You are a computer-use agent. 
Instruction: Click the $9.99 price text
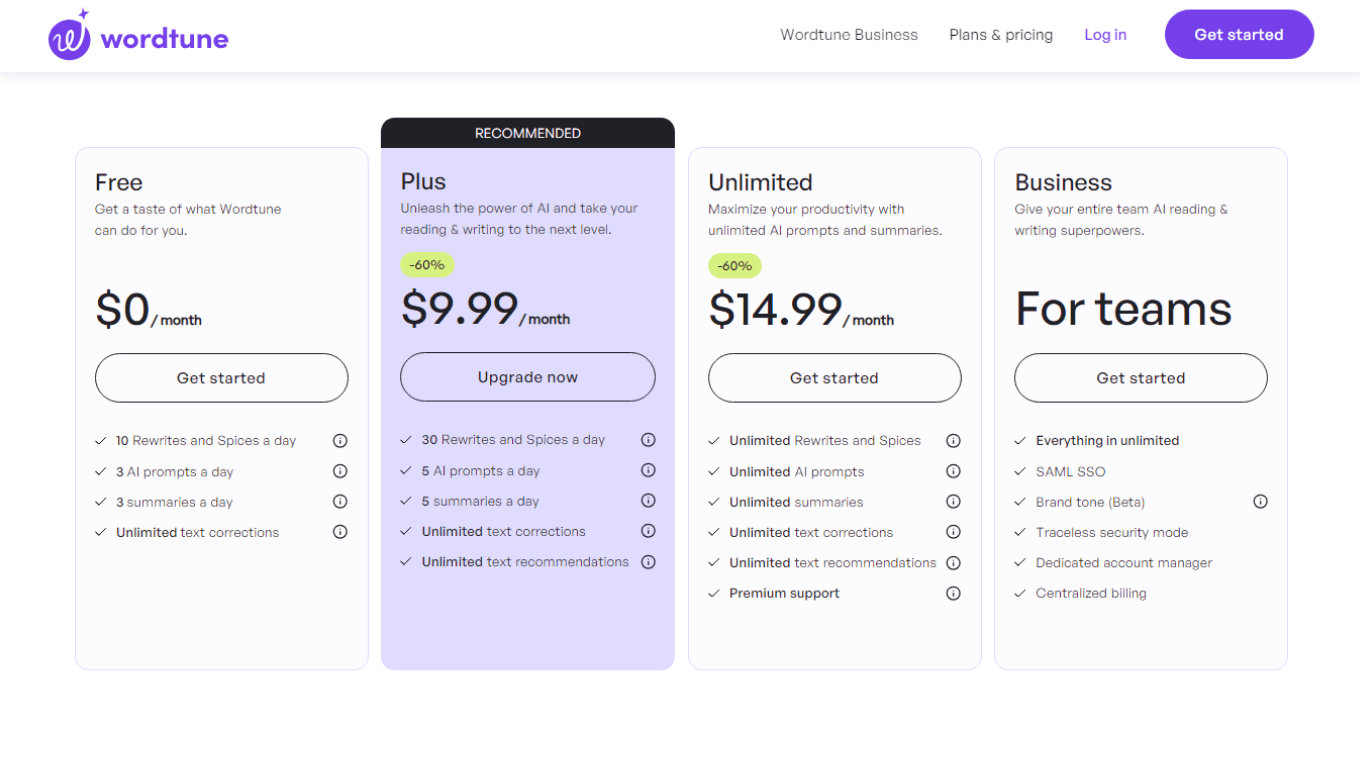click(x=460, y=308)
